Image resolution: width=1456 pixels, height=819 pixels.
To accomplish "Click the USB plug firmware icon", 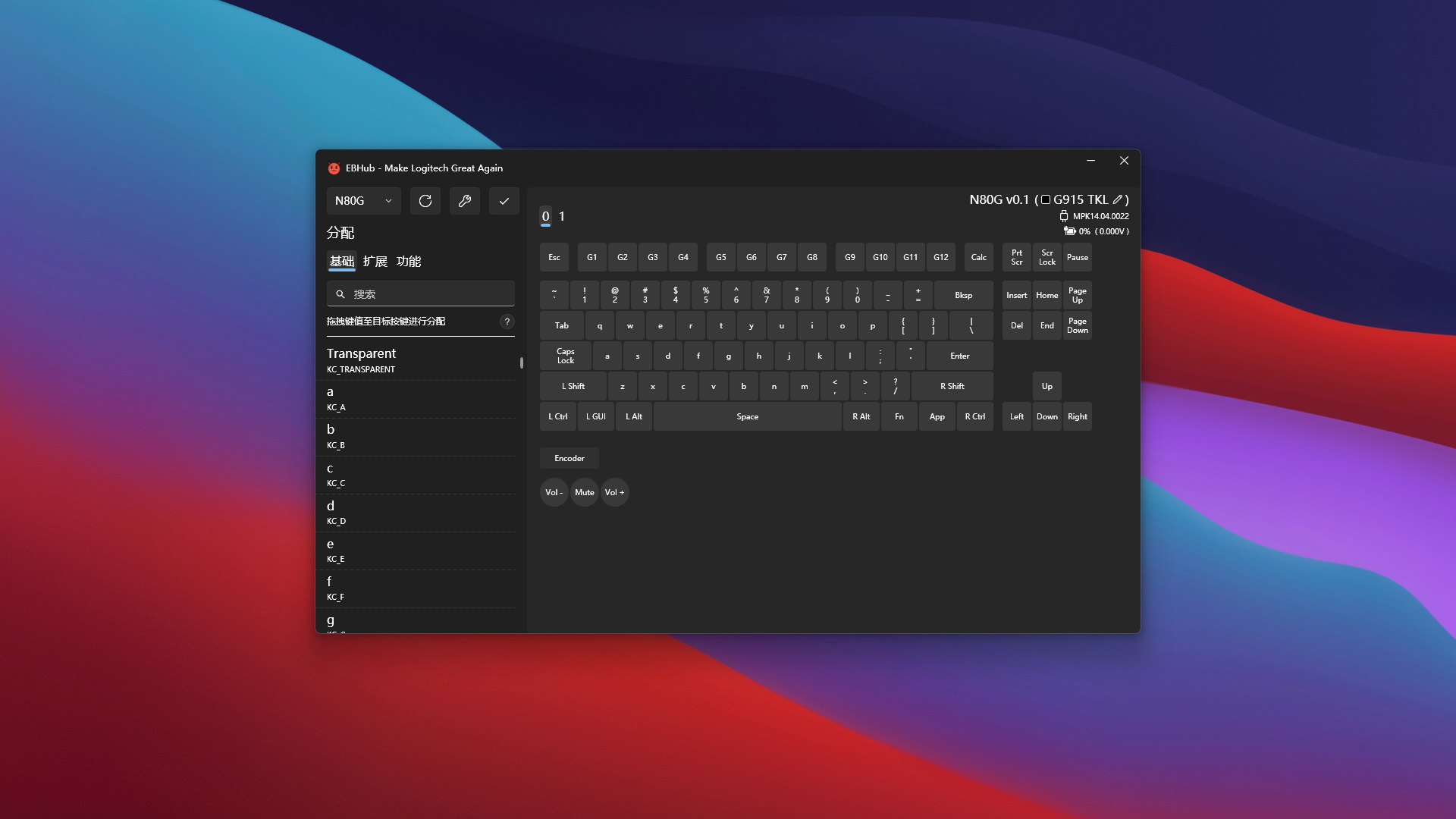I will 1063,216.
